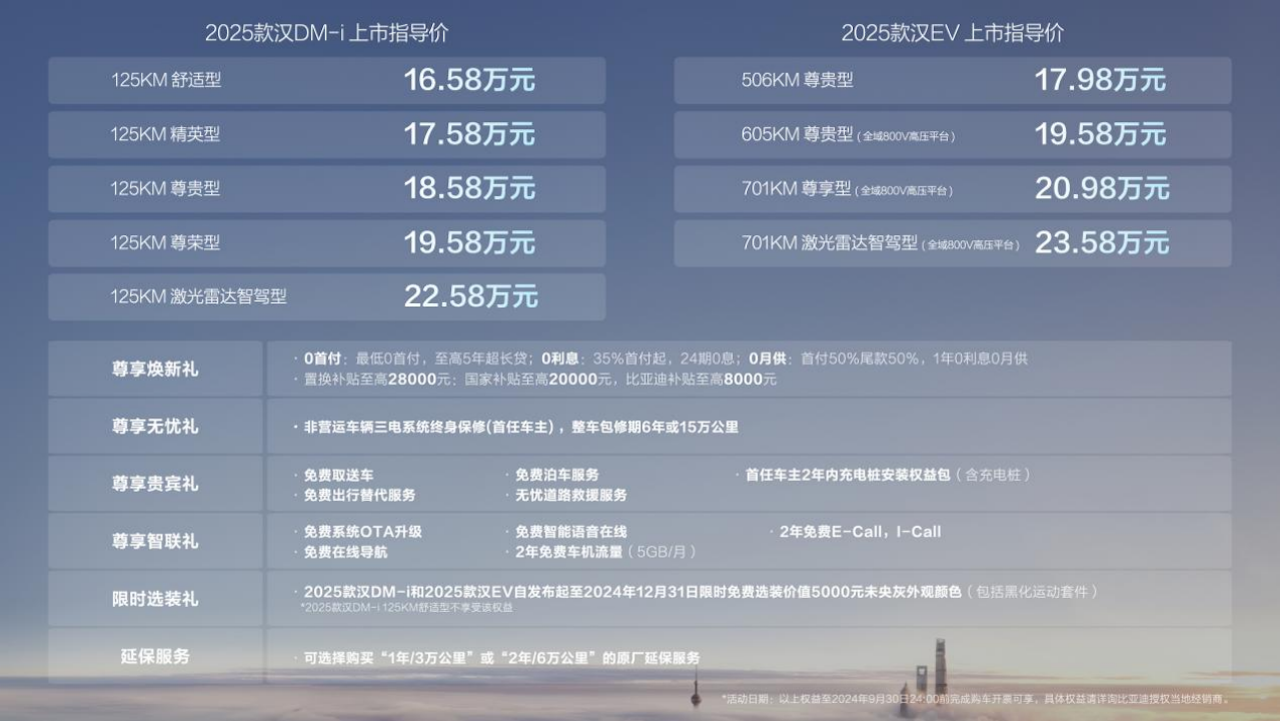Select the 125KM 舒适型 row label
The width and height of the screenshot is (1280, 721).
(x=166, y=80)
